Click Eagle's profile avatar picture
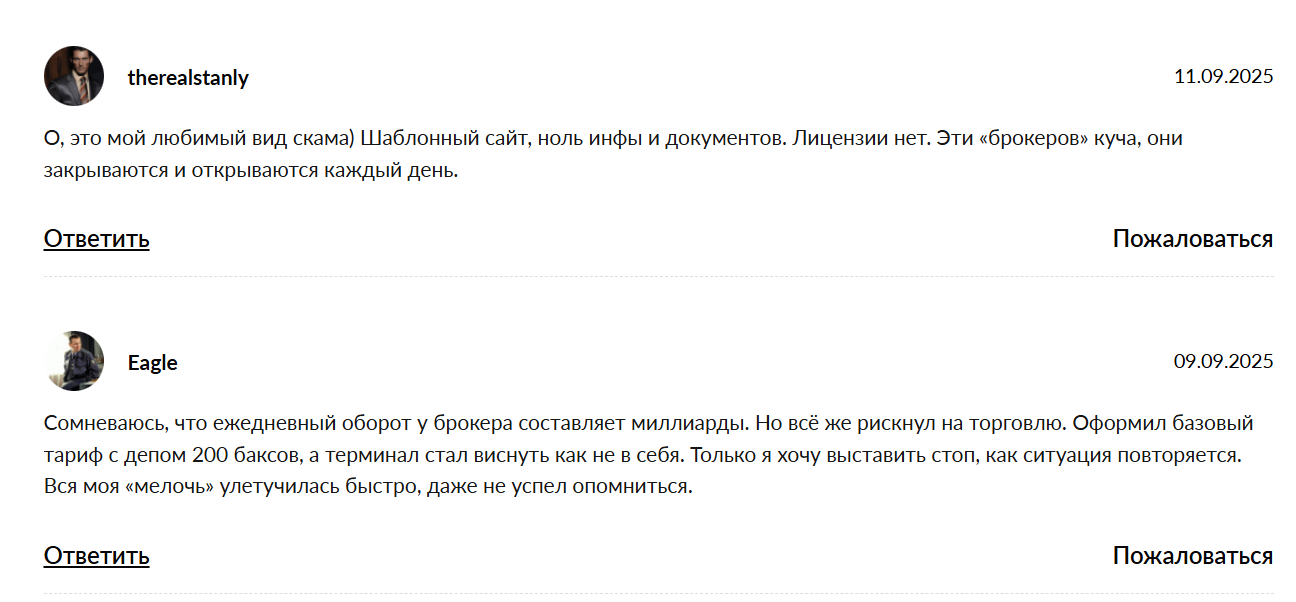This screenshot has width=1296, height=602. click(74, 361)
